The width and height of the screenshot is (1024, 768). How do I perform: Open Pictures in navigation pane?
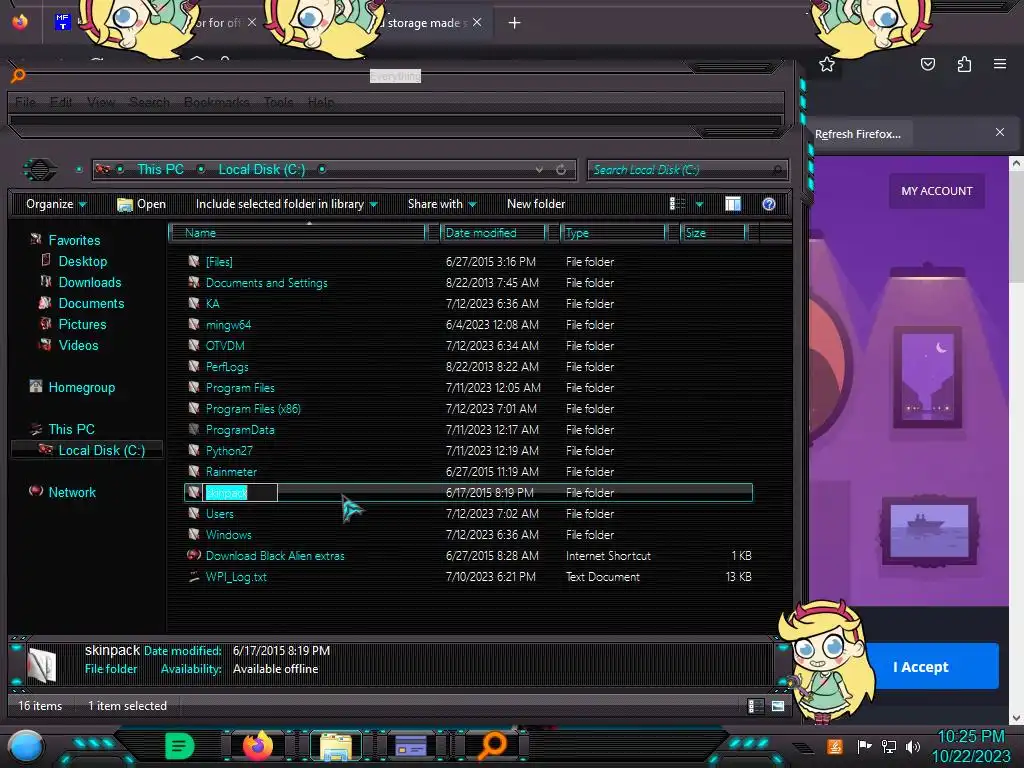tap(82, 324)
